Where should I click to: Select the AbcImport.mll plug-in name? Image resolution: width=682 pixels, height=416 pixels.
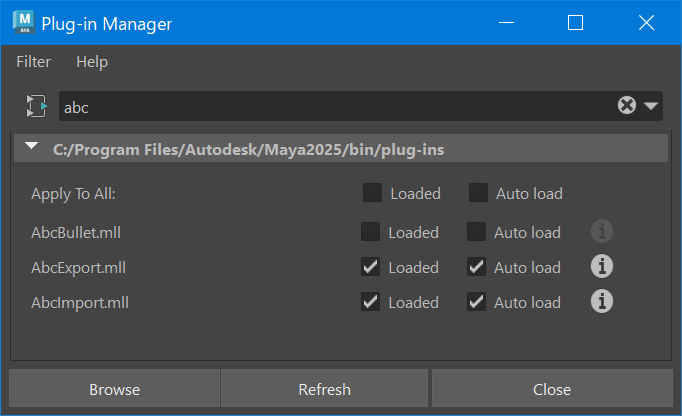click(80, 302)
